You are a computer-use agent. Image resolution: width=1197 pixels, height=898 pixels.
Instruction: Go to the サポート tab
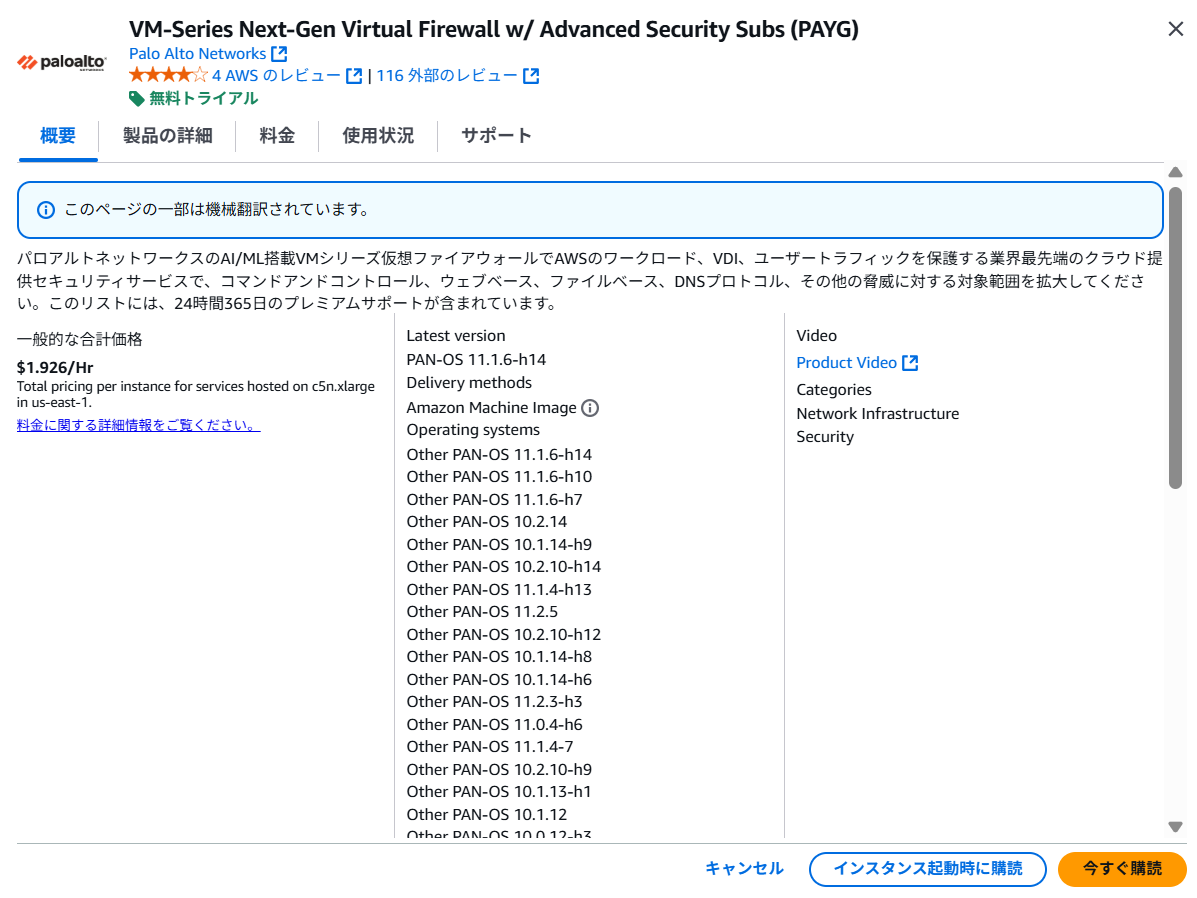click(496, 136)
